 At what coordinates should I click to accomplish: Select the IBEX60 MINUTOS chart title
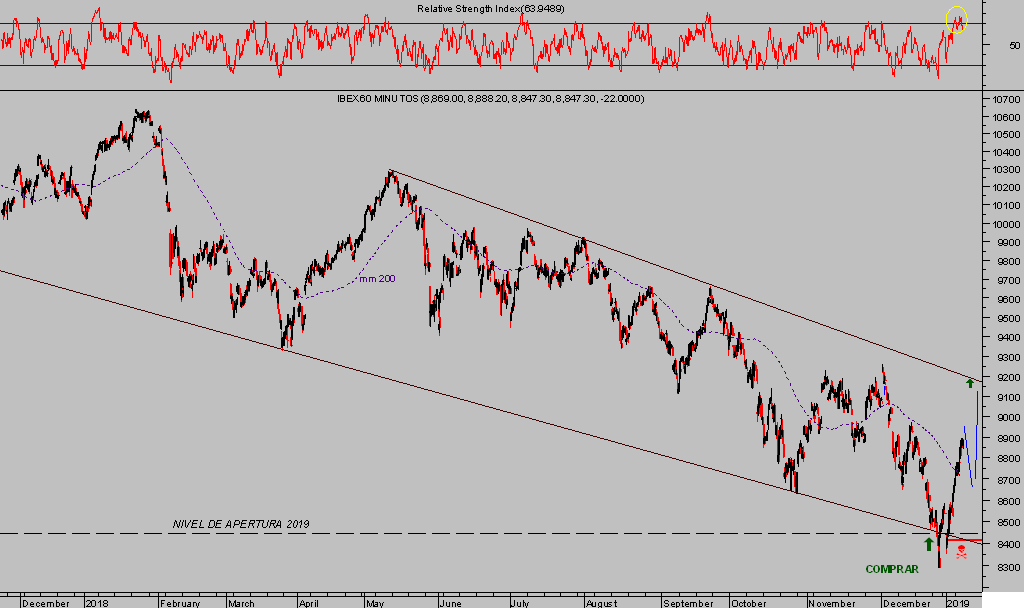coord(490,99)
